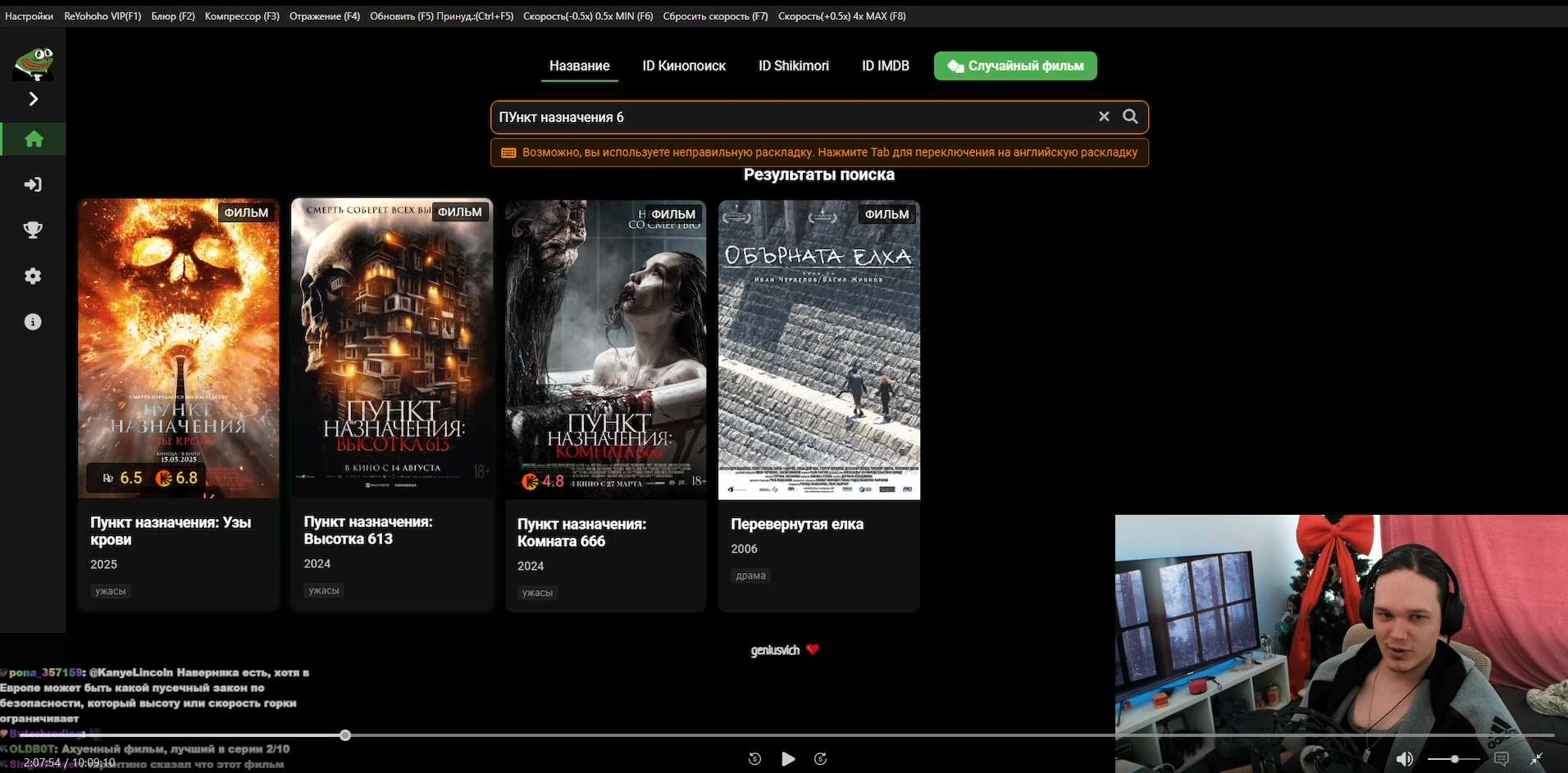Click the ФИЛЬМ badge on Узы крови poster
This screenshot has width=1568, height=773.
[x=246, y=212]
